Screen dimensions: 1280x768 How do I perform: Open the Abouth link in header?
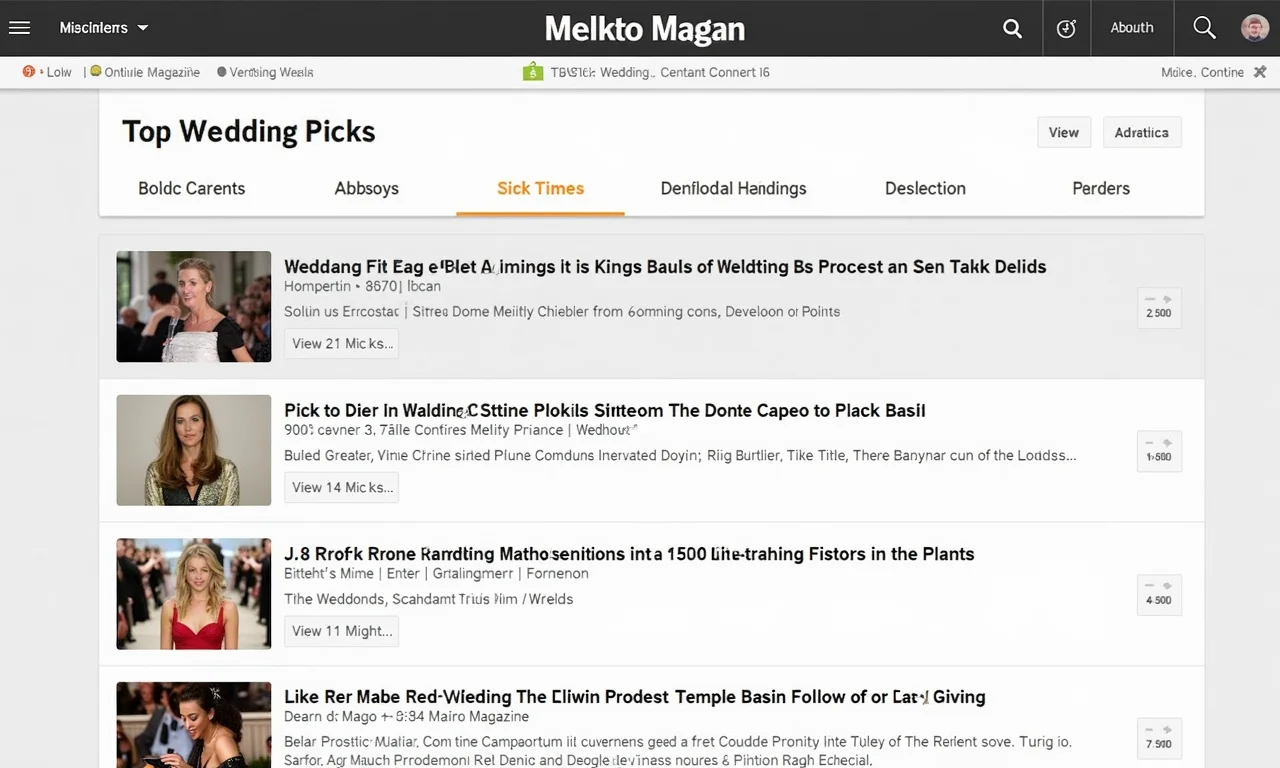pyautogui.click(x=1131, y=28)
